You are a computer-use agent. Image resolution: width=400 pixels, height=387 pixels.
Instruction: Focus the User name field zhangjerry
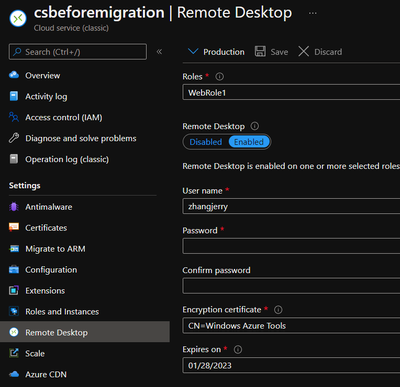point(291,206)
